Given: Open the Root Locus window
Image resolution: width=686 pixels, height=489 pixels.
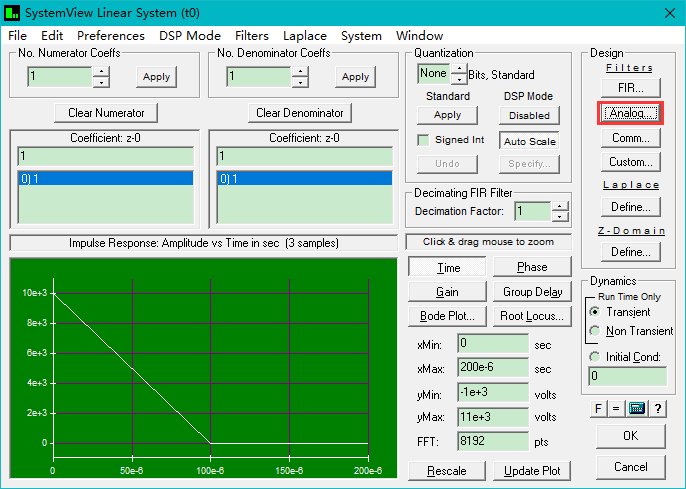Looking at the screenshot, I should 532,316.
